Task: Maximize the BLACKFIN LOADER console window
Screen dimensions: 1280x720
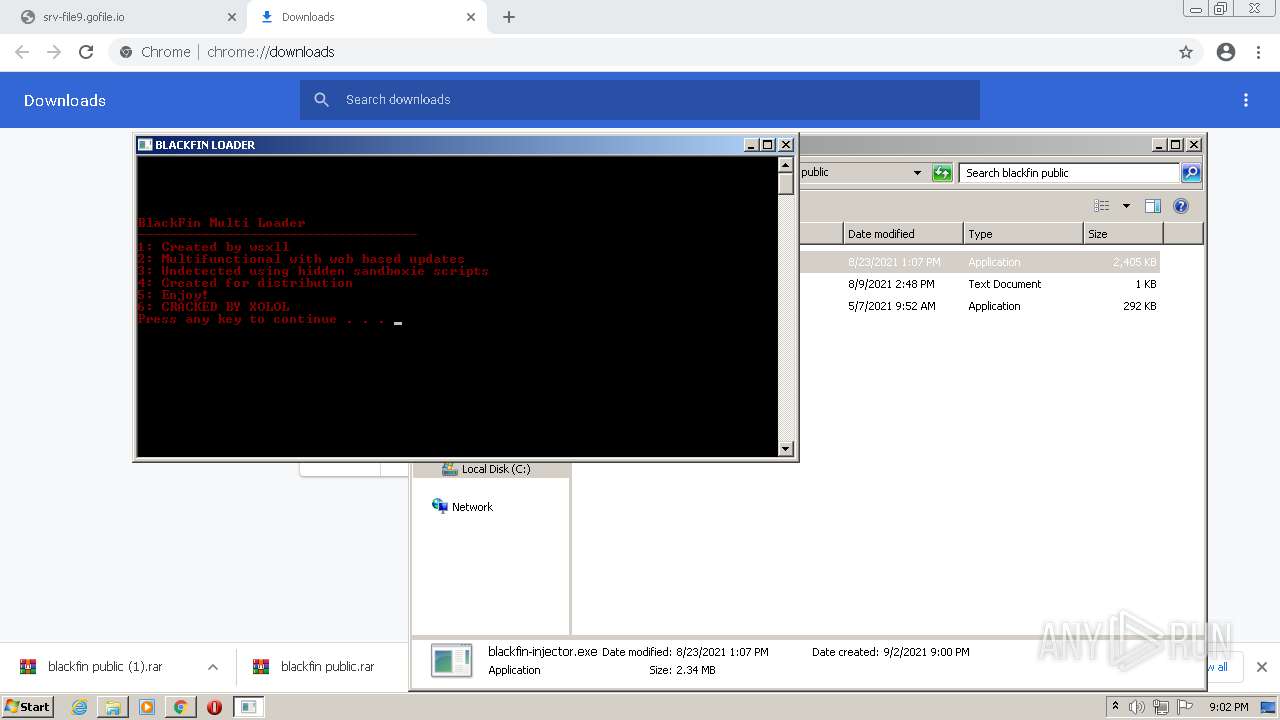Action: (768, 145)
